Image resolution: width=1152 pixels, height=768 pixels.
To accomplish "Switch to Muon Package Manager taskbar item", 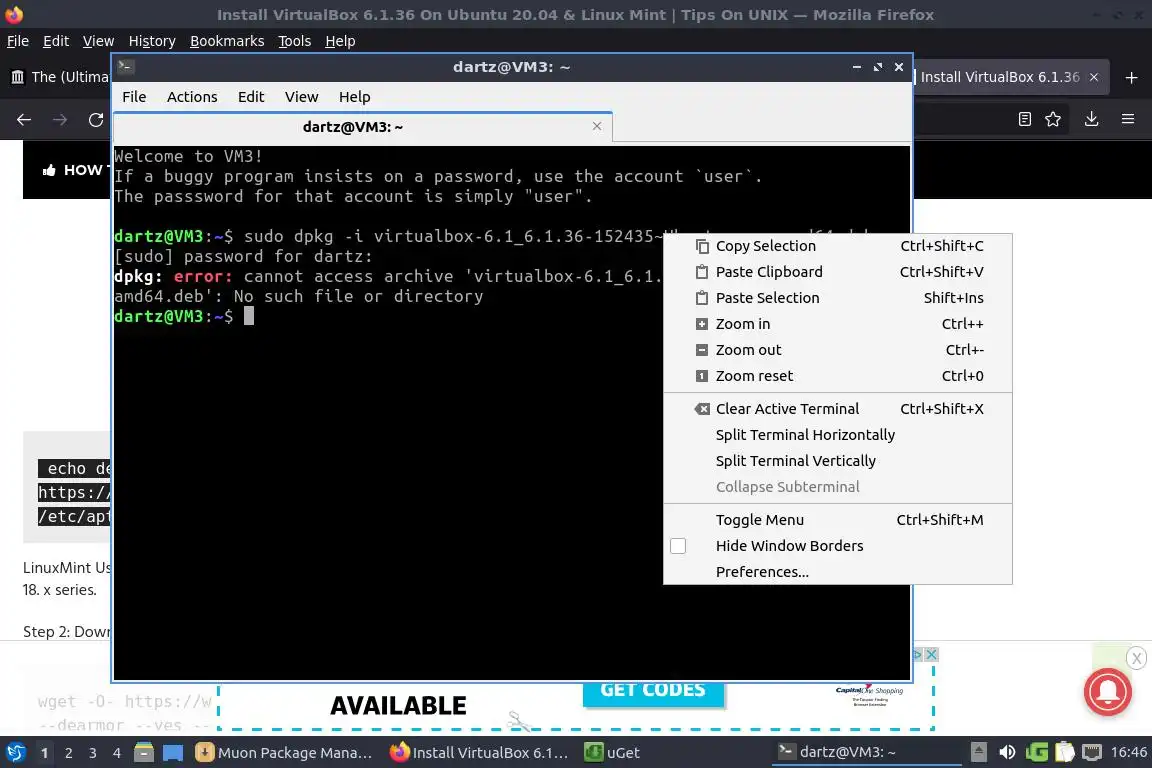I will [284, 753].
